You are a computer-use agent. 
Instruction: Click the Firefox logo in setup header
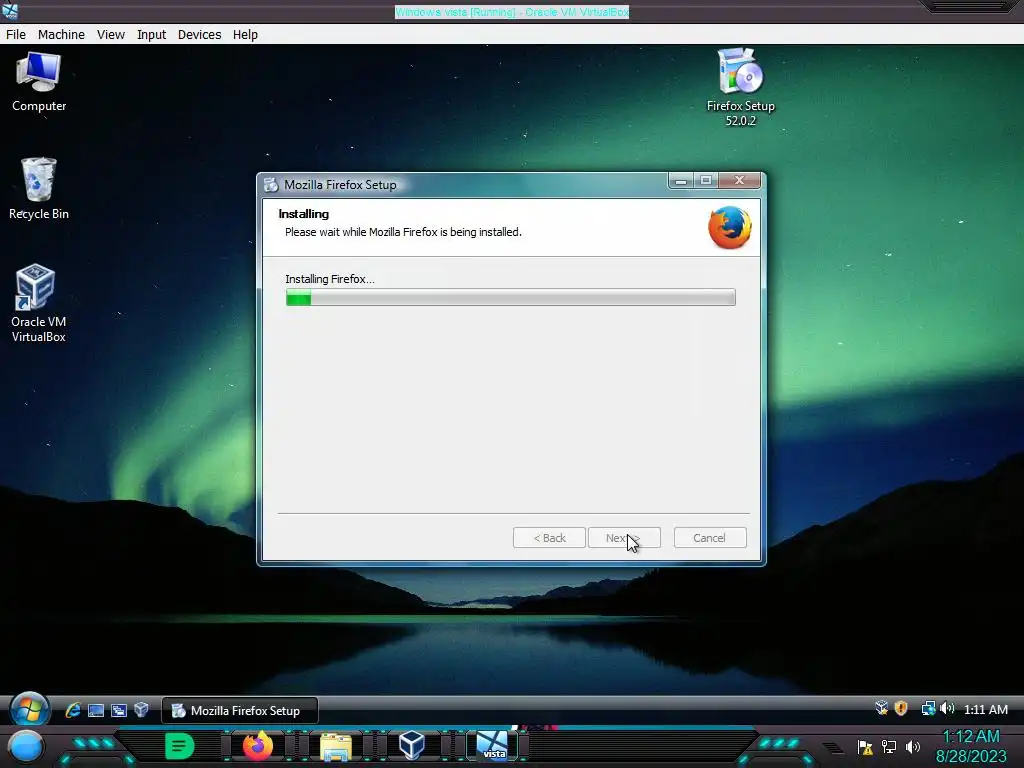[x=729, y=227]
